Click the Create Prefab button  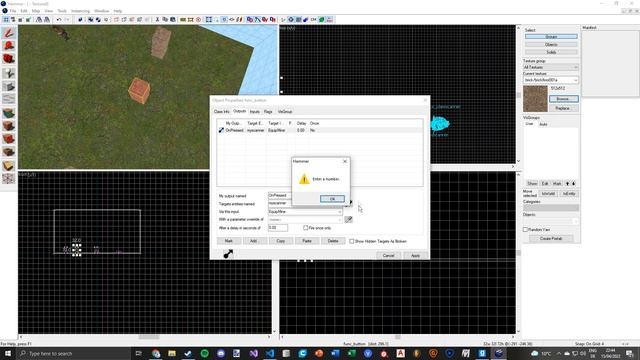(551, 238)
